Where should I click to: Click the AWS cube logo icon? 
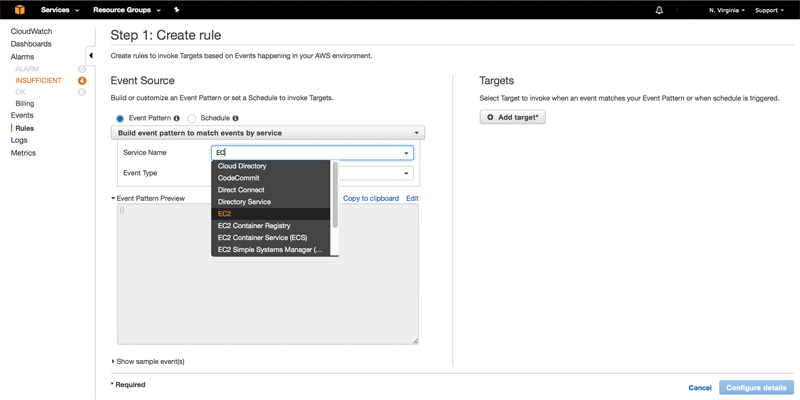tap(19, 10)
